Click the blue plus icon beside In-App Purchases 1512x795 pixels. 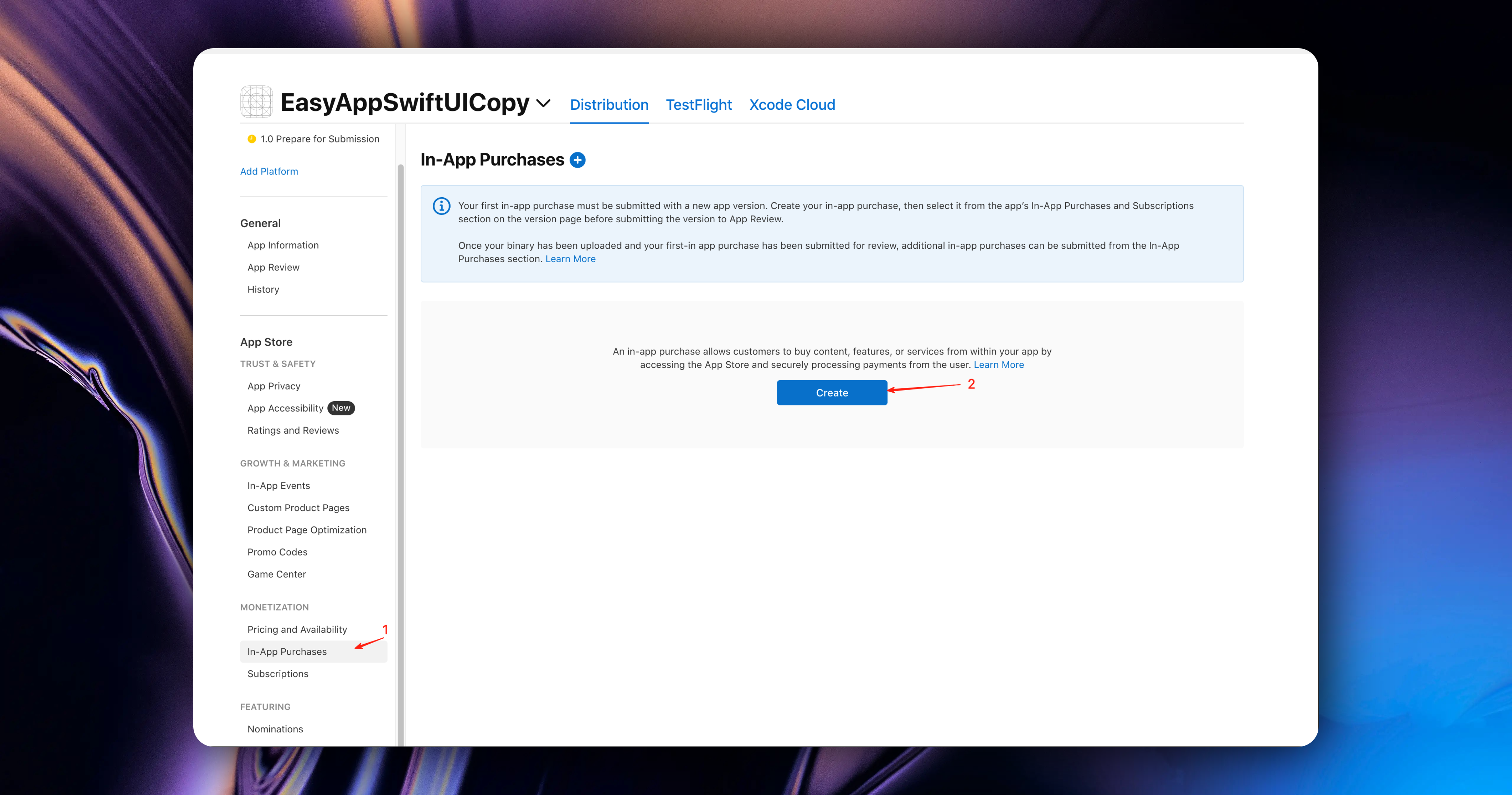coord(577,160)
